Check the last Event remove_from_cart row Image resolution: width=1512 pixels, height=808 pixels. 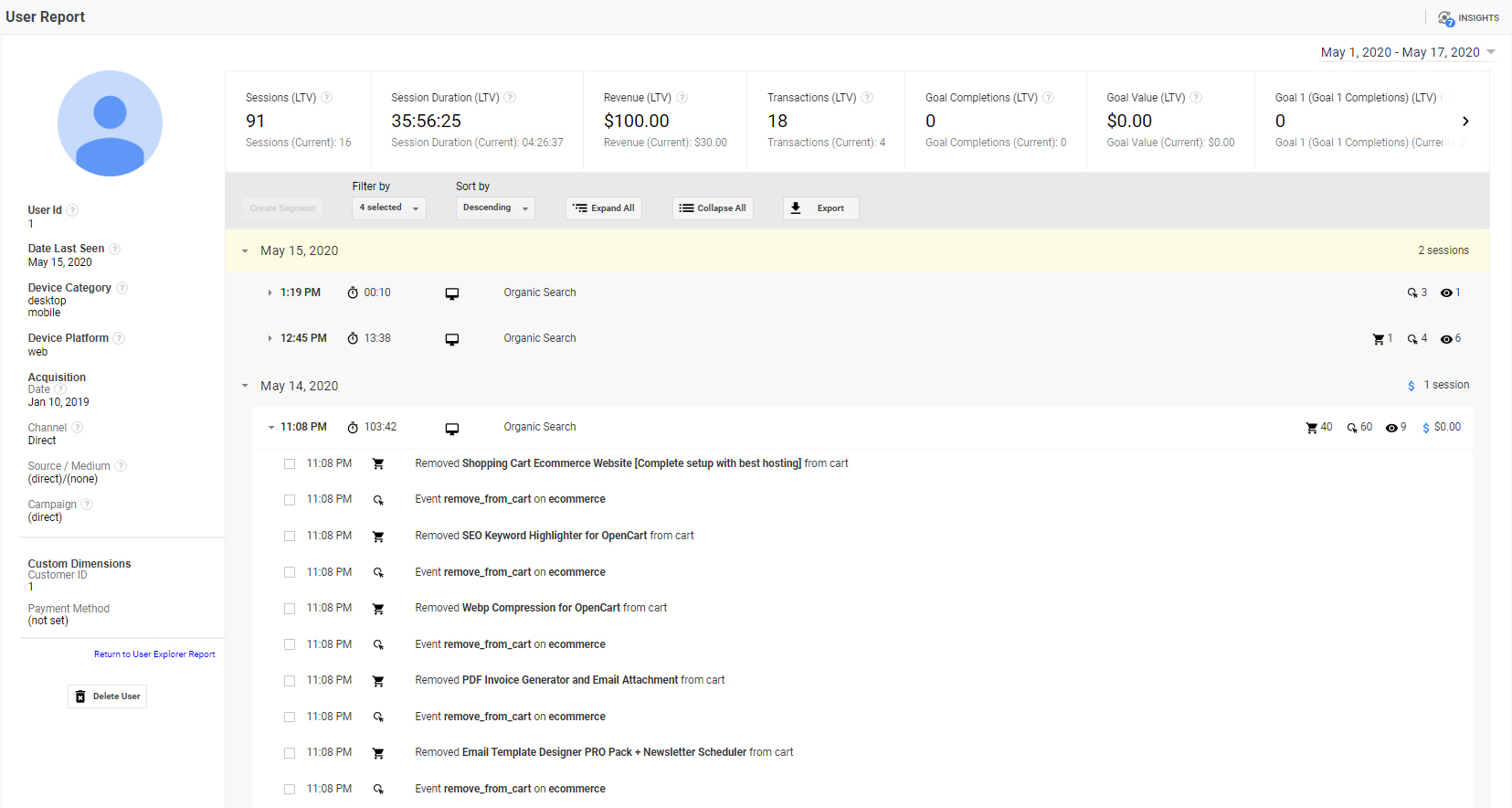(290, 790)
